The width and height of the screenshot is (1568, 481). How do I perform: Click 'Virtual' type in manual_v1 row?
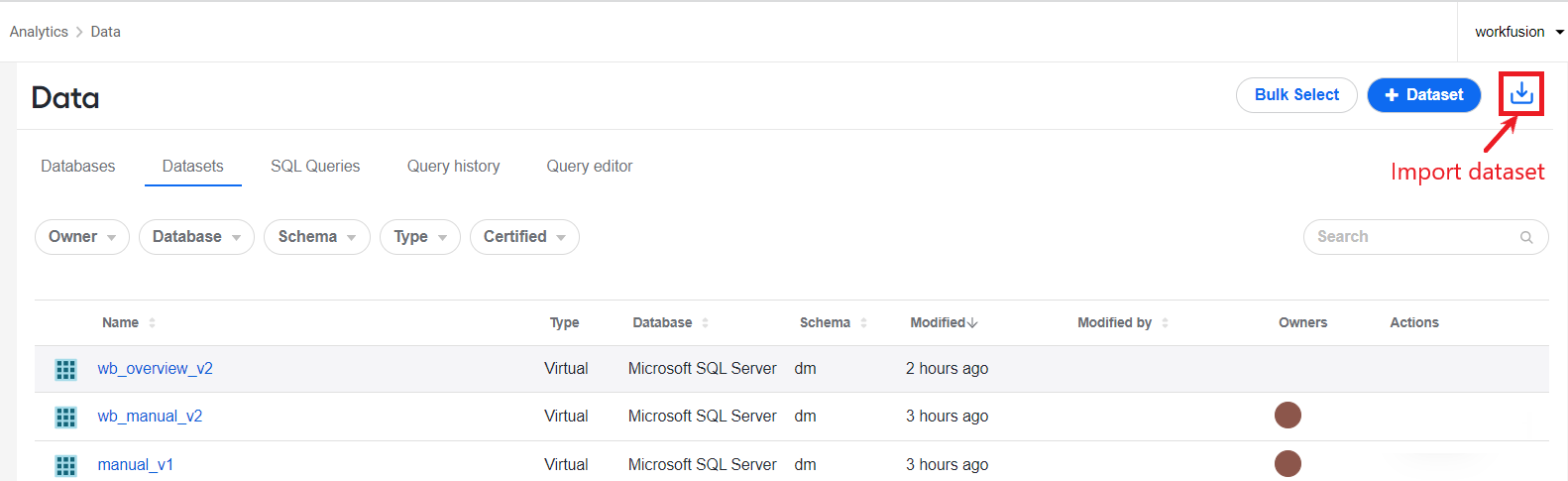566,465
